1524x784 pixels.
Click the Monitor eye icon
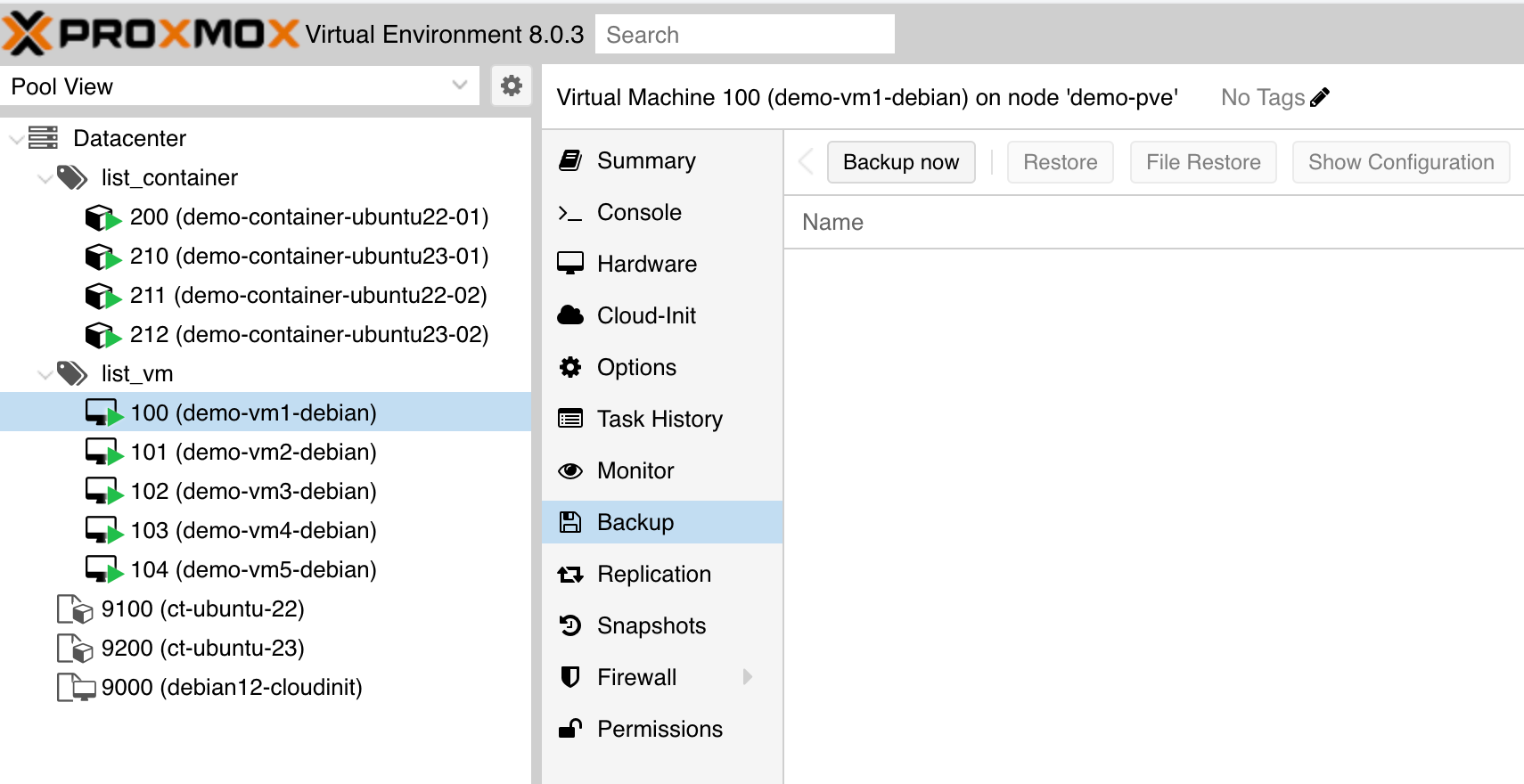(570, 470)
